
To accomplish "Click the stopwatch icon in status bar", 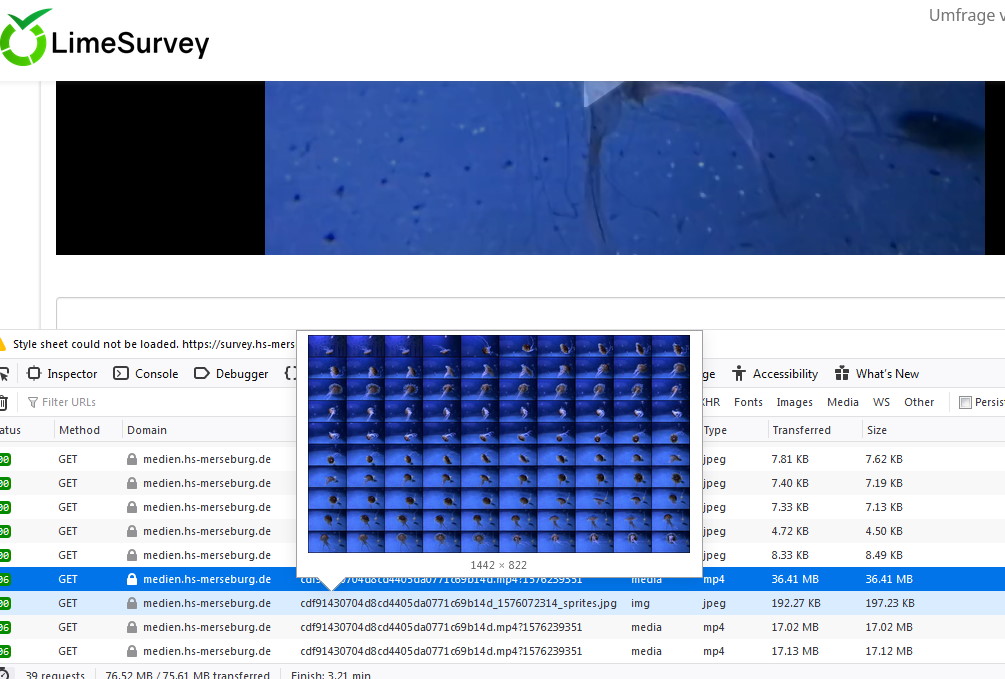I will coord(3,675).
